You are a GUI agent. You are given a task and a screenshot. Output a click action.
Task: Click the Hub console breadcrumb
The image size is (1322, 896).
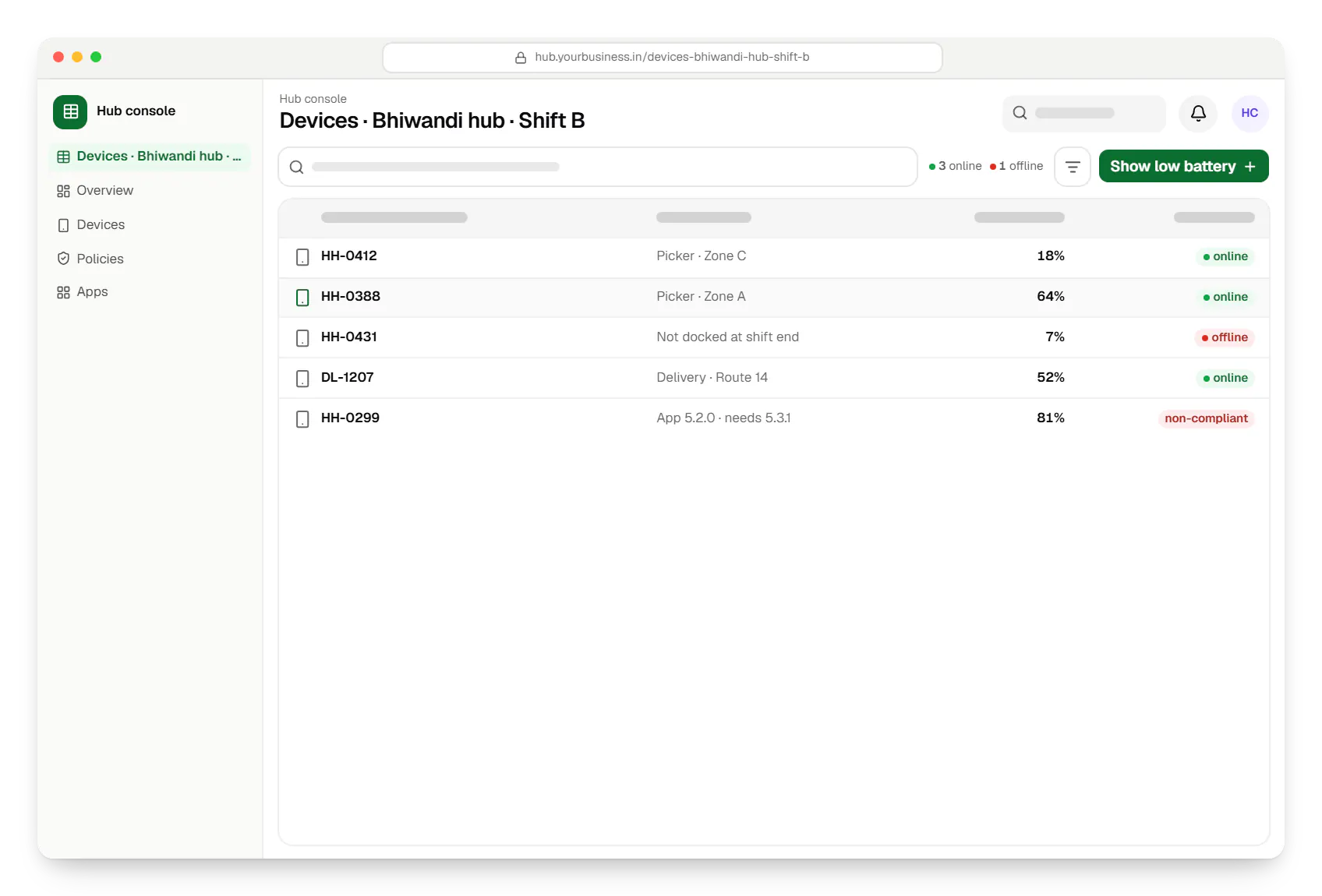click(x=313, y=99)
